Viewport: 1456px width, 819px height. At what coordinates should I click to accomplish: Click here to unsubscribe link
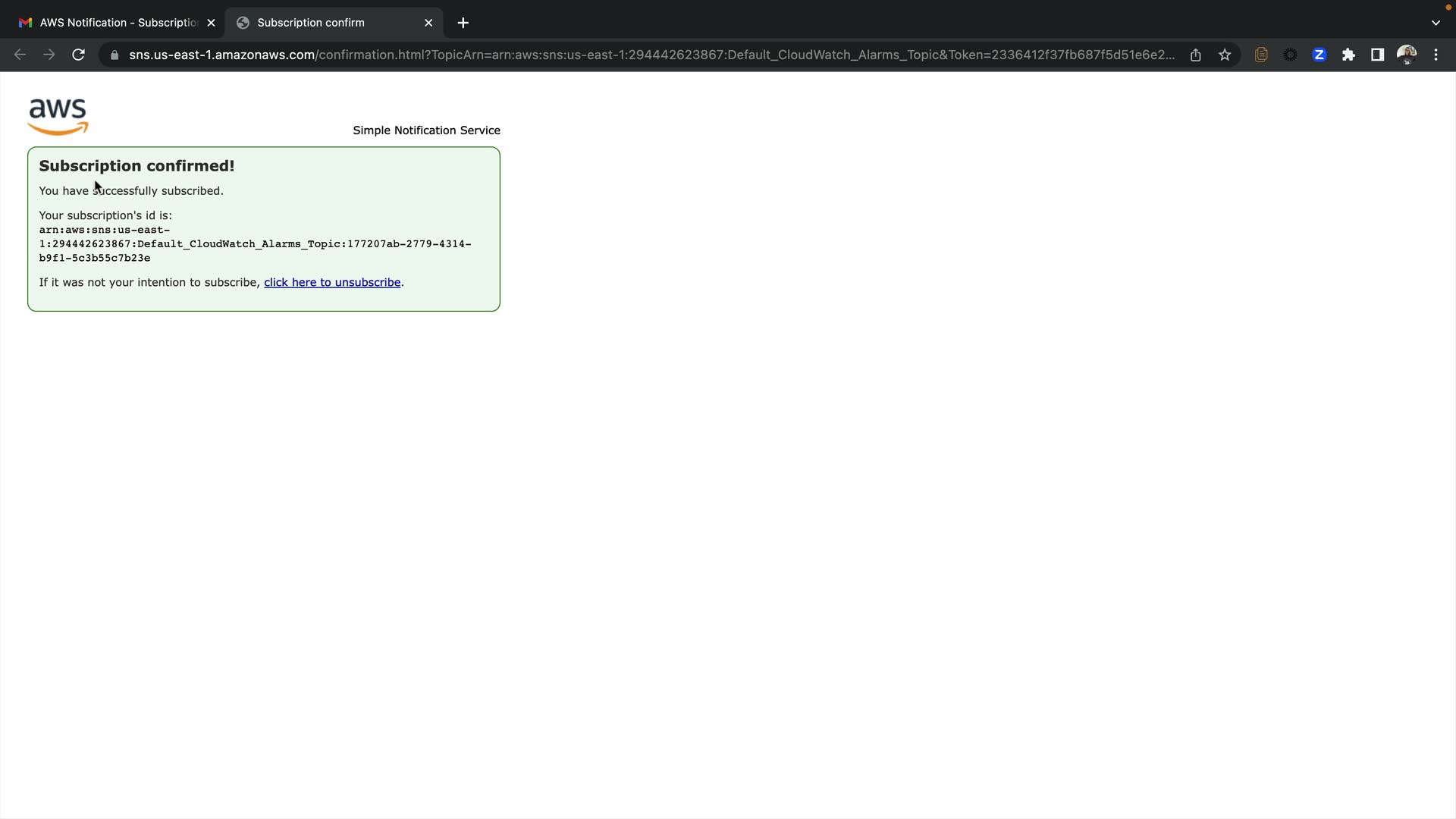[x=332, y=282]
